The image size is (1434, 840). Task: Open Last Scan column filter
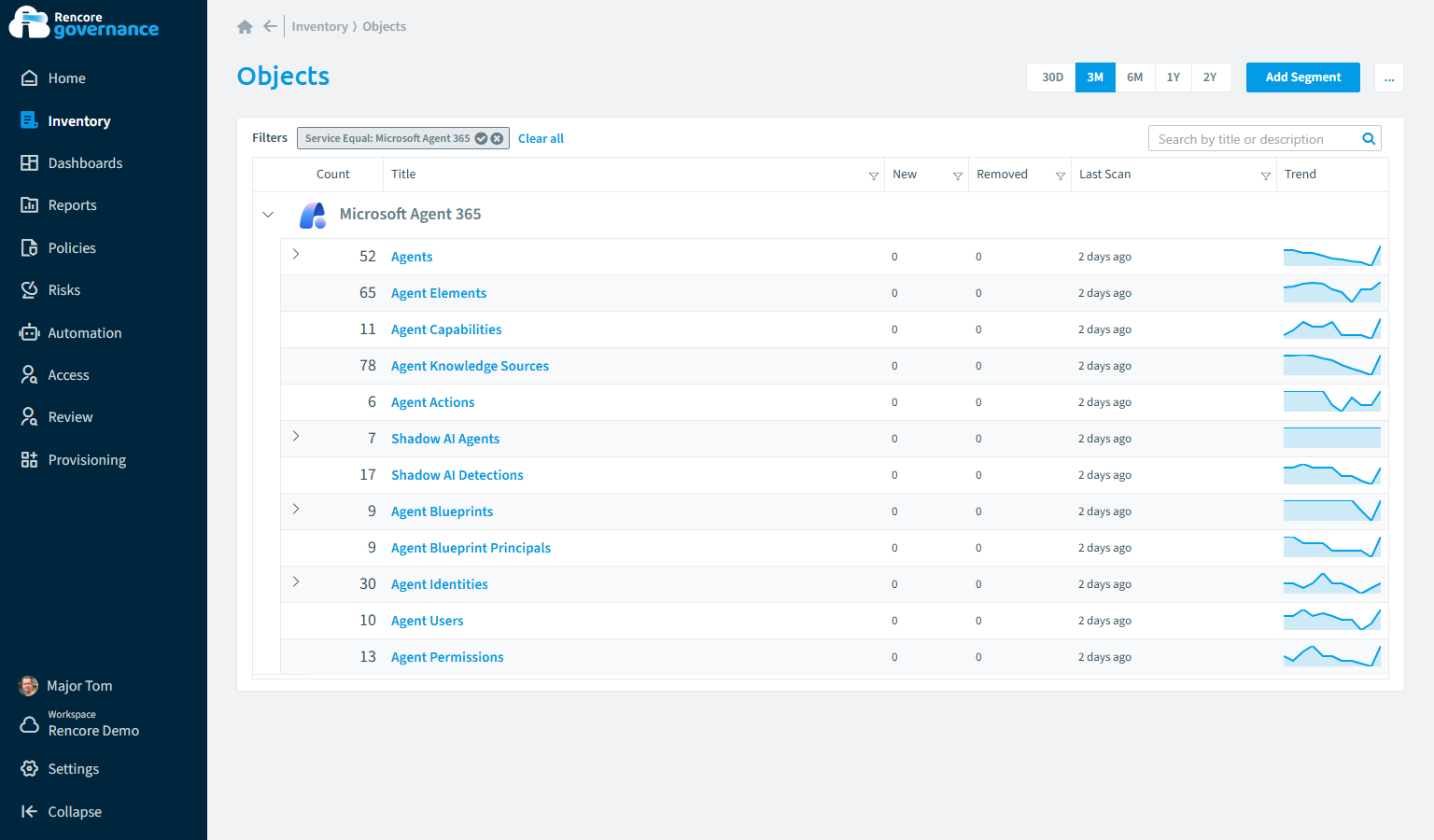pyautogui.click(x=1266, y=175)
